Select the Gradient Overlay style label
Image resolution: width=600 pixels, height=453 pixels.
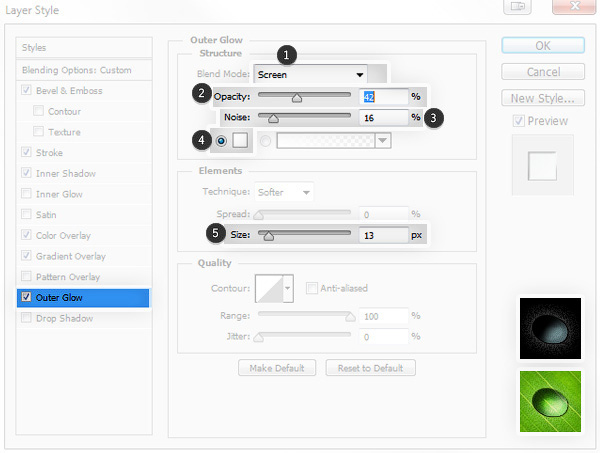(x=71, y=256)
